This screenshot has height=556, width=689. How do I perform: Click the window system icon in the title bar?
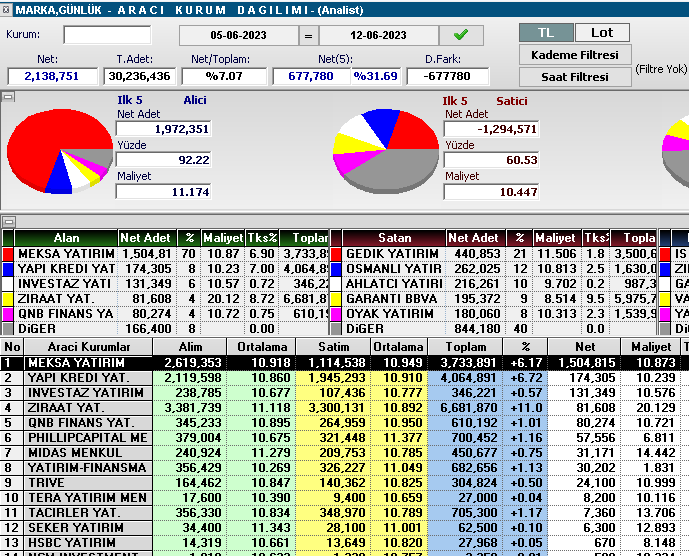6,10
